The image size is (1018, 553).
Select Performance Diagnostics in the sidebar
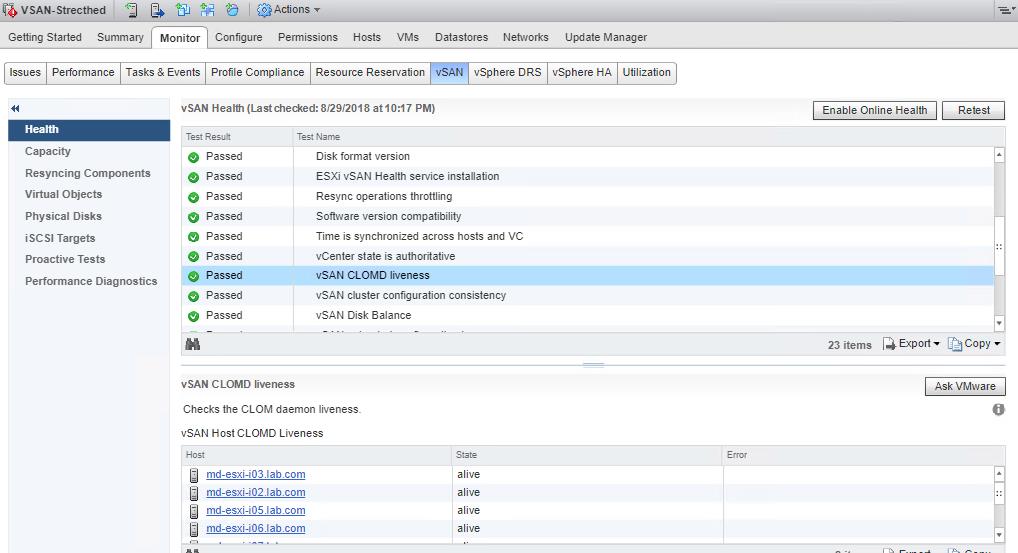tap(89, 281)
